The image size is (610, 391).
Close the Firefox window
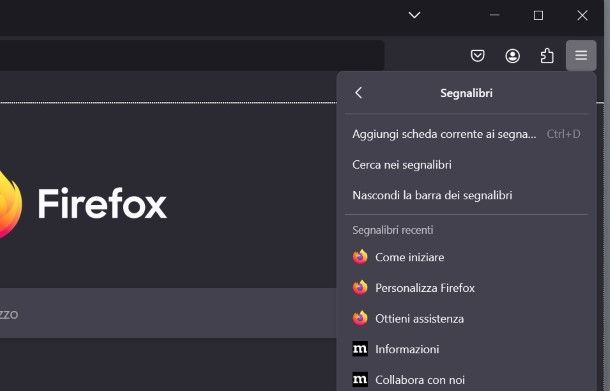pos(582,15)
